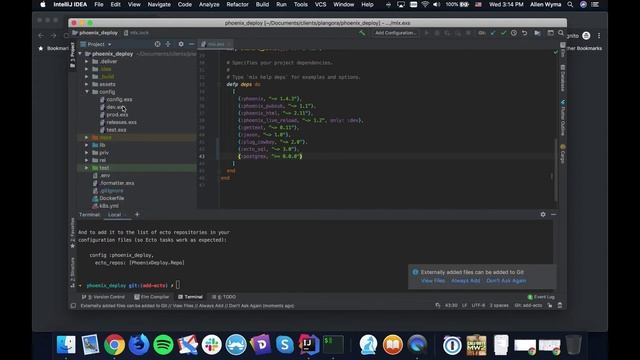Open the Navigate menu
Viewport: 640px width, 360px height.
(159, 4)
